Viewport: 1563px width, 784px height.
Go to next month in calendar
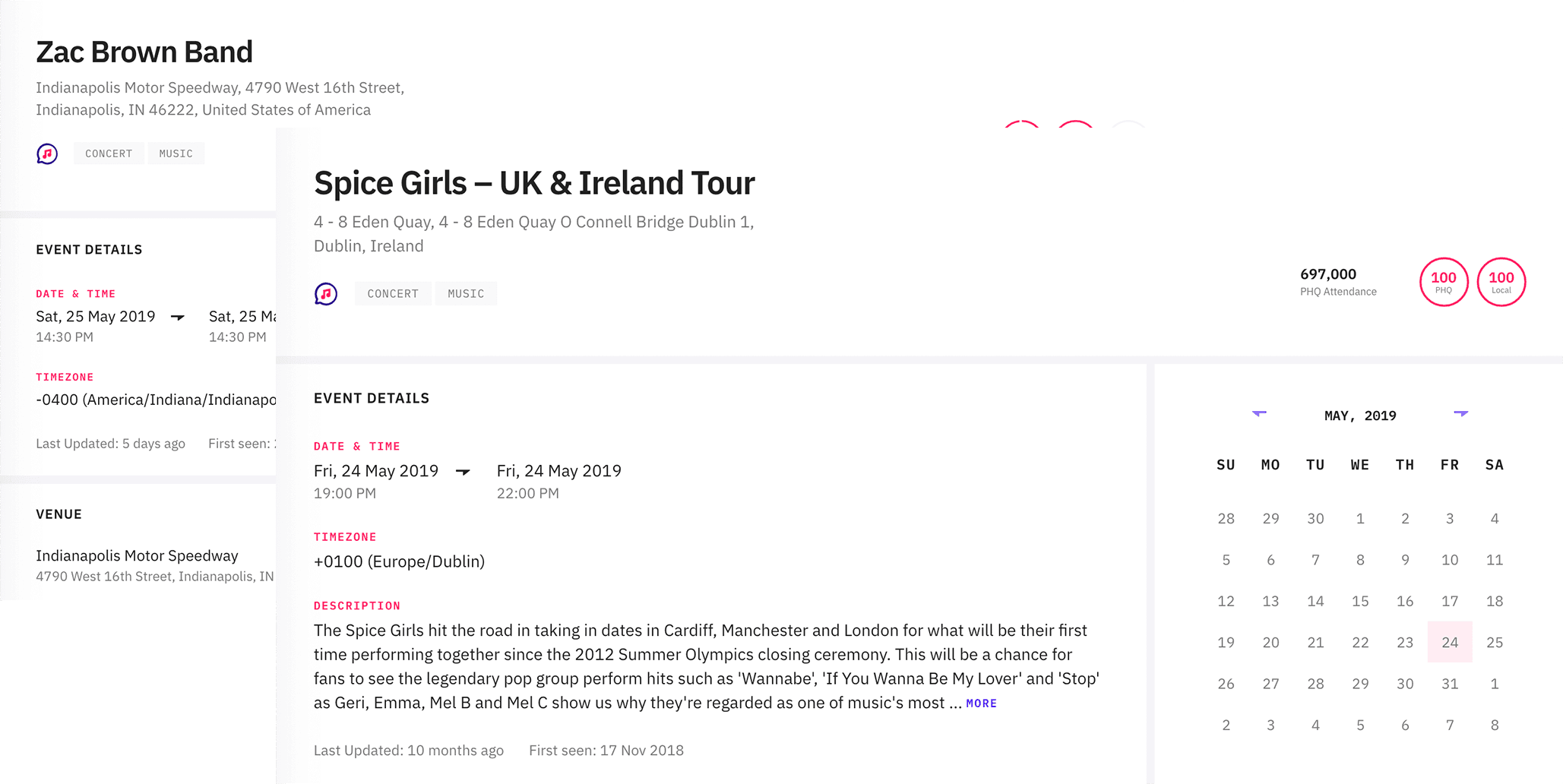(1460, 413)
